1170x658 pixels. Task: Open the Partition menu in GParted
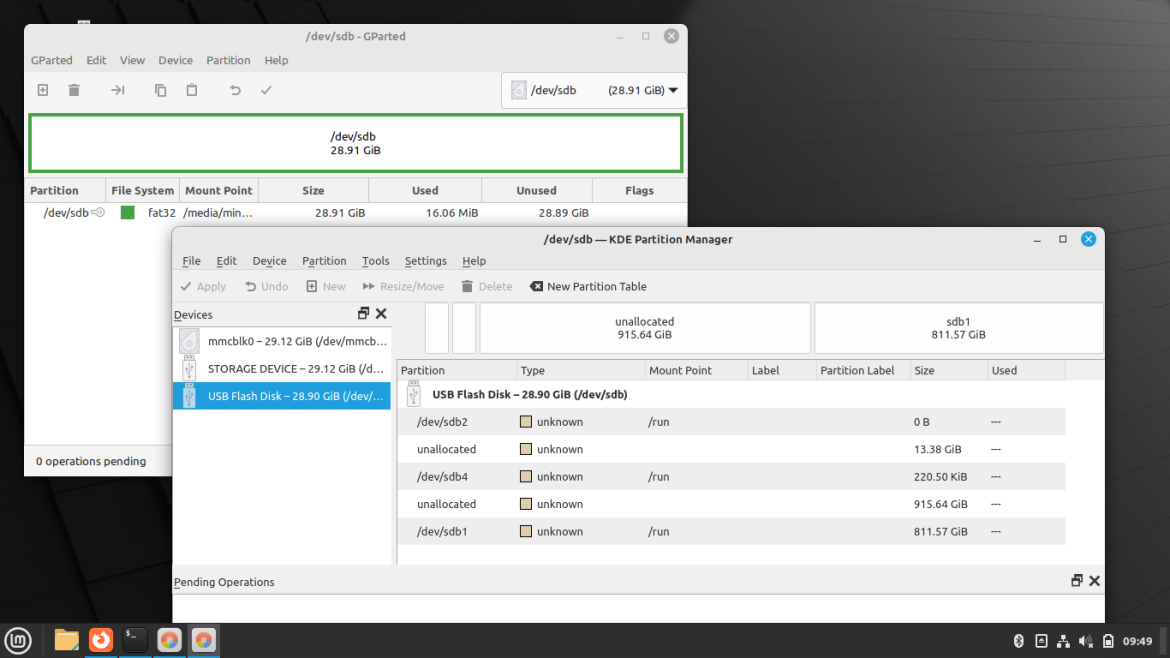coord(228,60)
